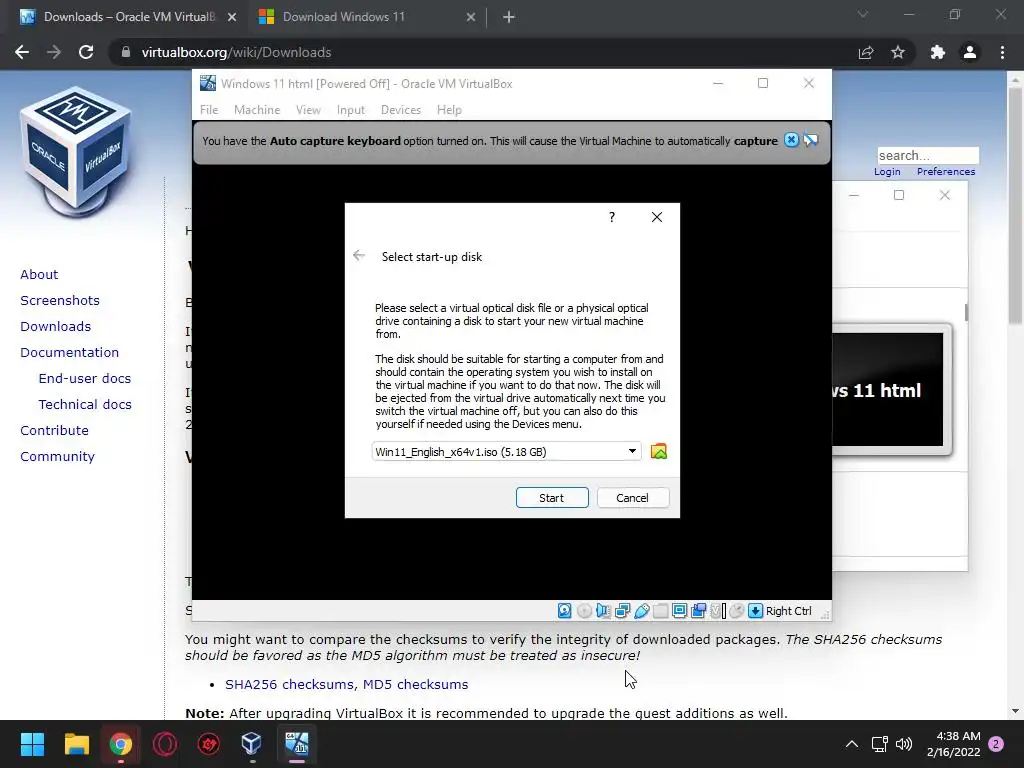1024x768 pixels.
Task: Open the Help menu in VM window
Action: click(449, 110)
